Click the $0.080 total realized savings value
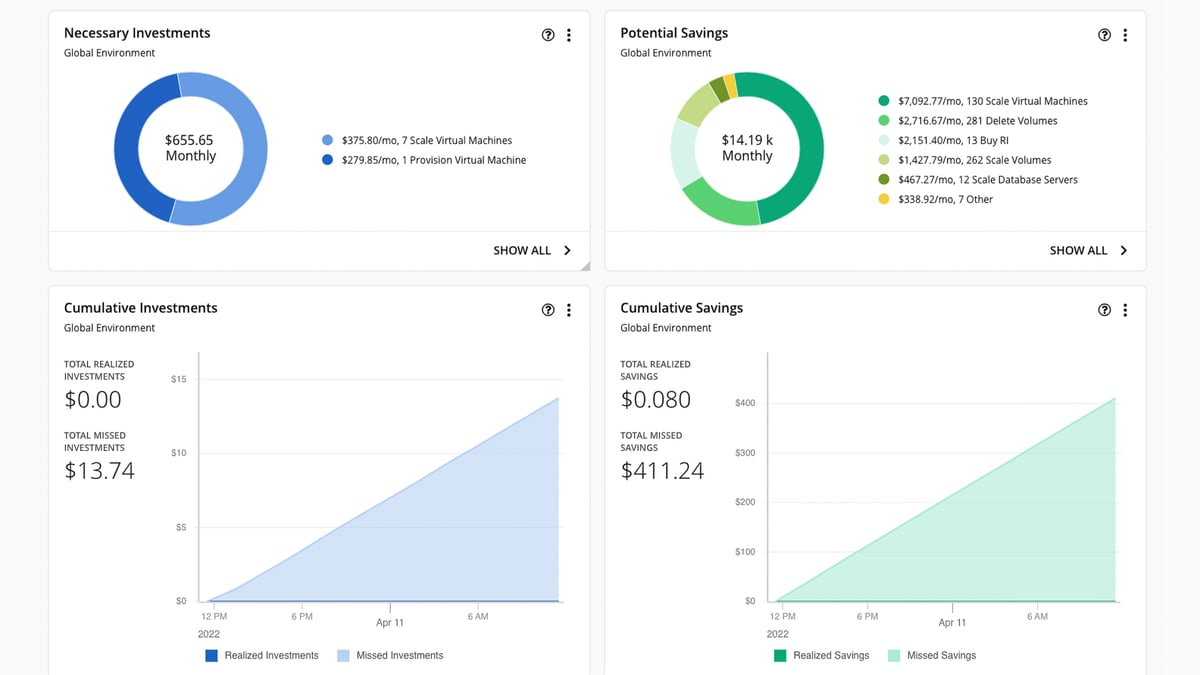Viewport: 1200px width, 675px height. 656,400
